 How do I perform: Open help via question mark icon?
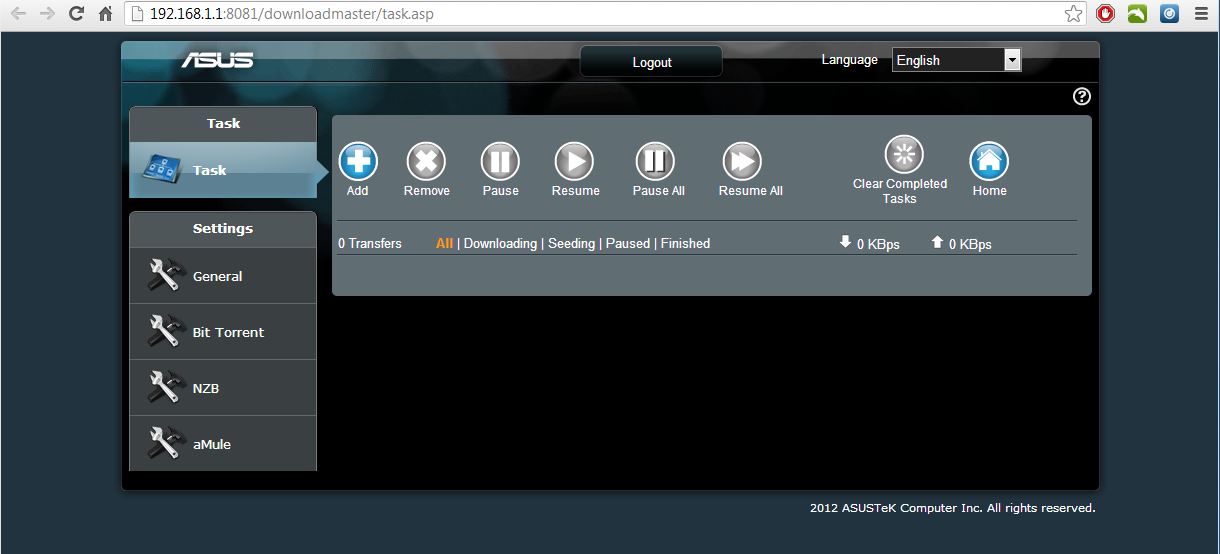click(x=1081, y=96)
